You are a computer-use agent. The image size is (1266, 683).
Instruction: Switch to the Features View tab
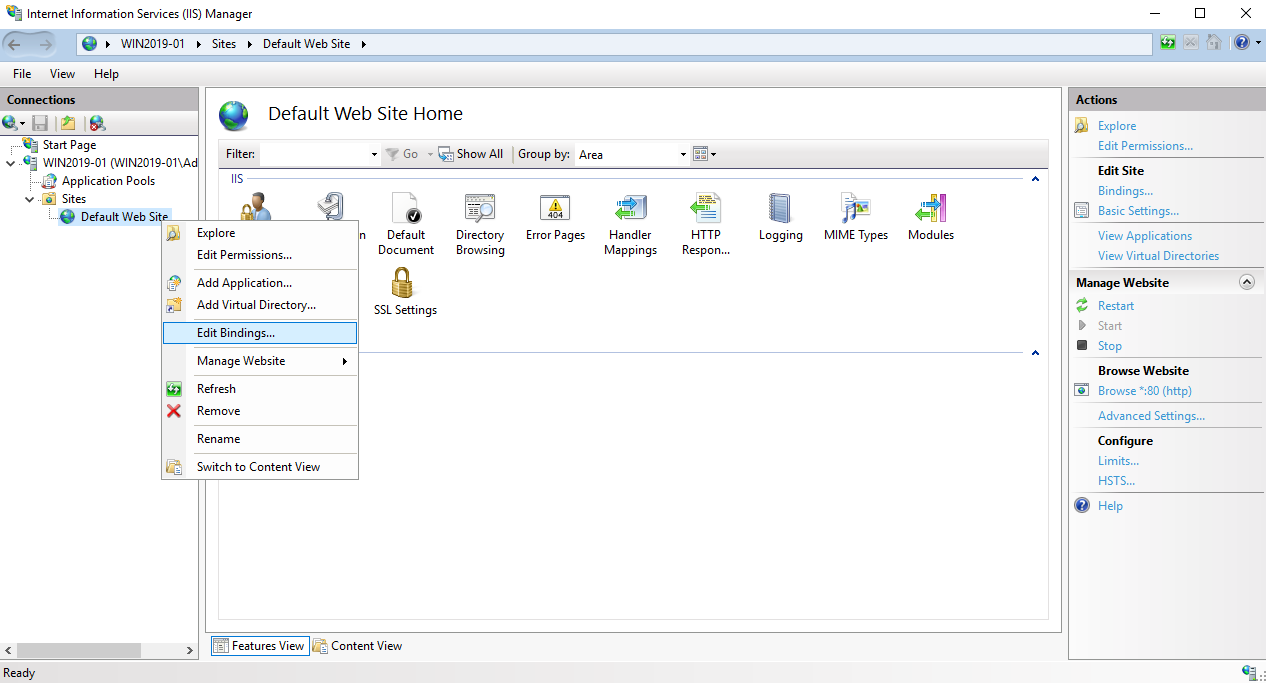[259, 646]
